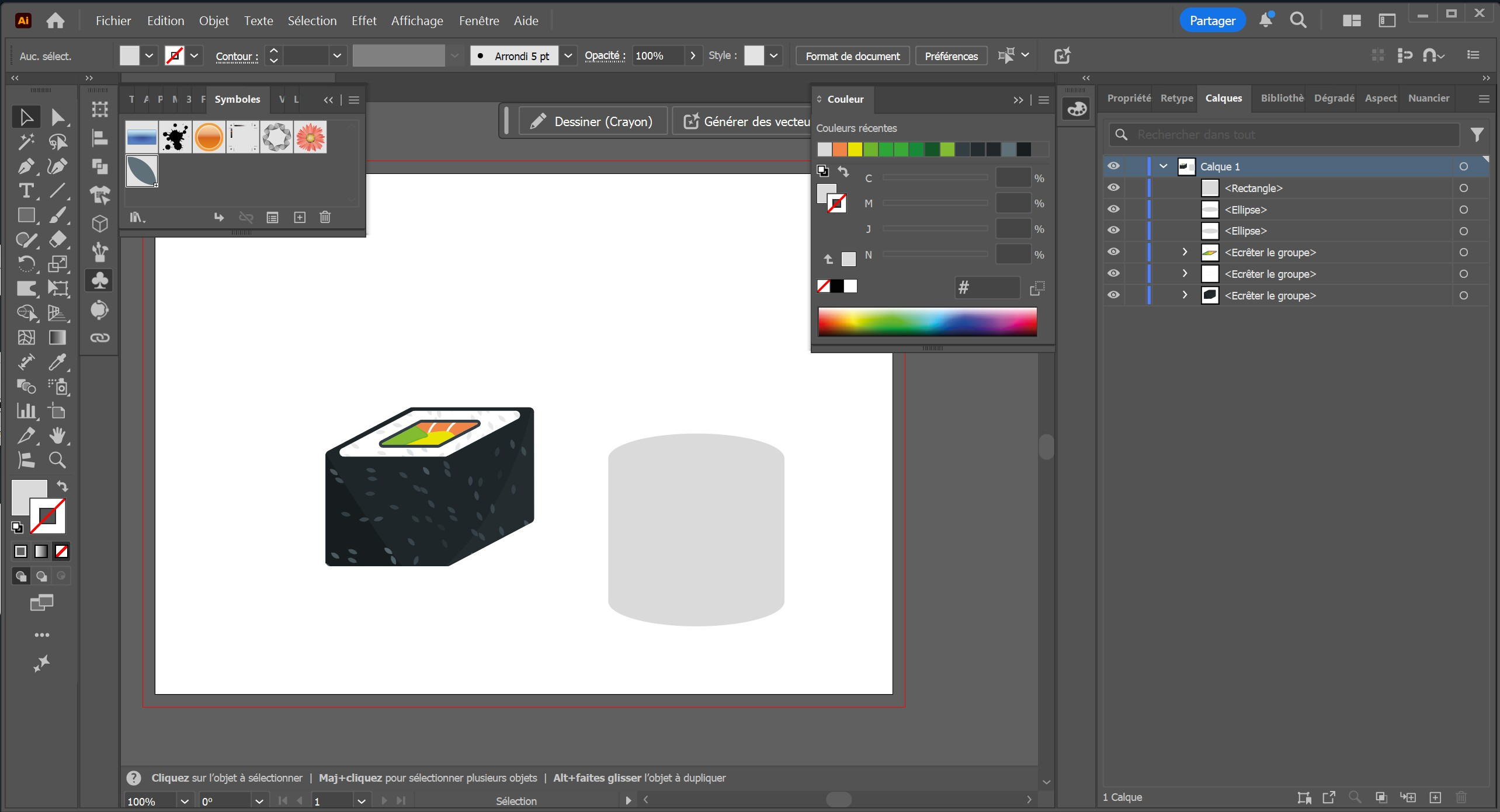Collapse the Calque 1 layer tree
Viewport: 1500px width, 812px height.
pos(1163,166)
